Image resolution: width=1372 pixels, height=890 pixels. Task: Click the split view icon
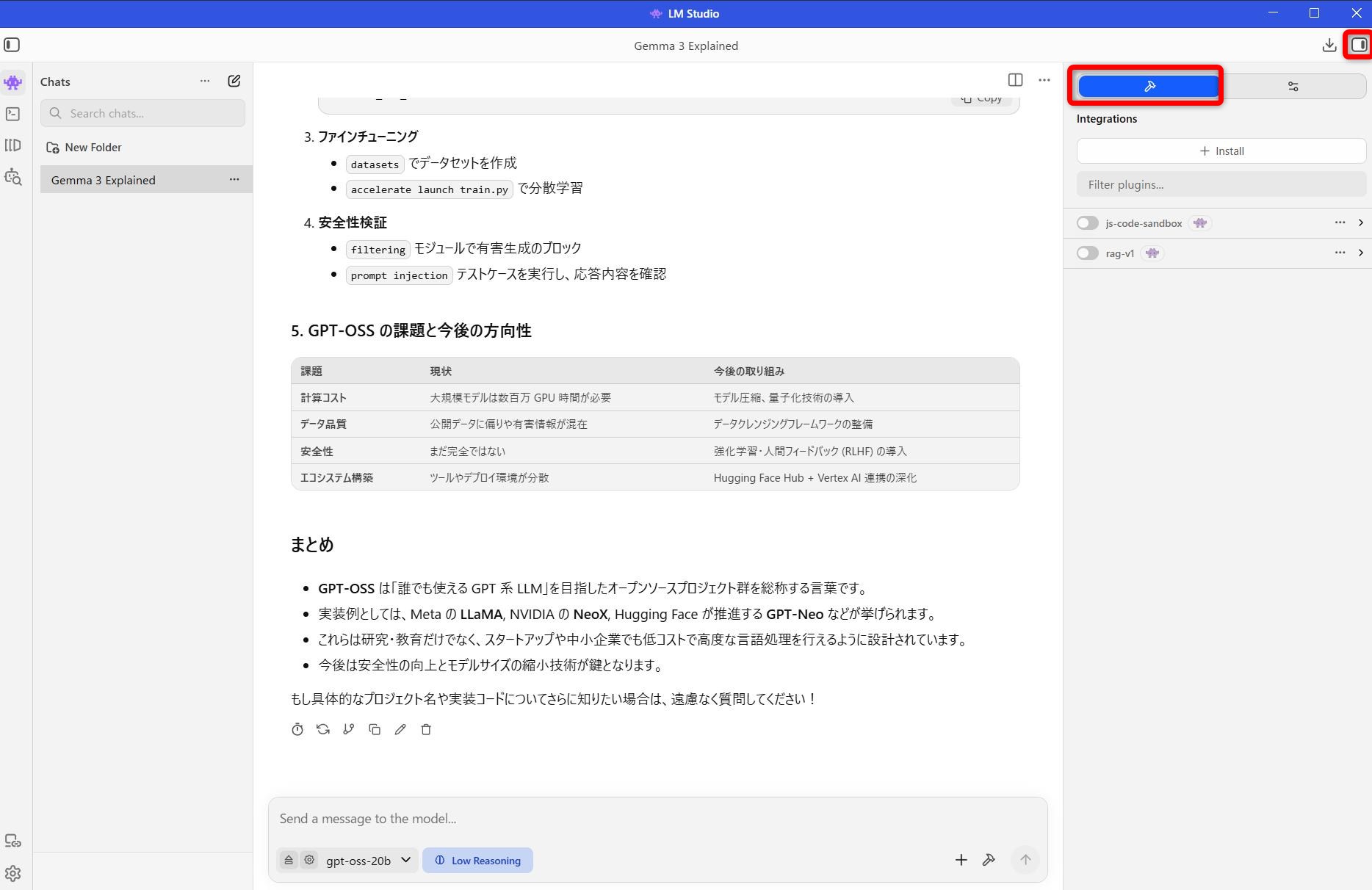click(x=1015, y=80)
